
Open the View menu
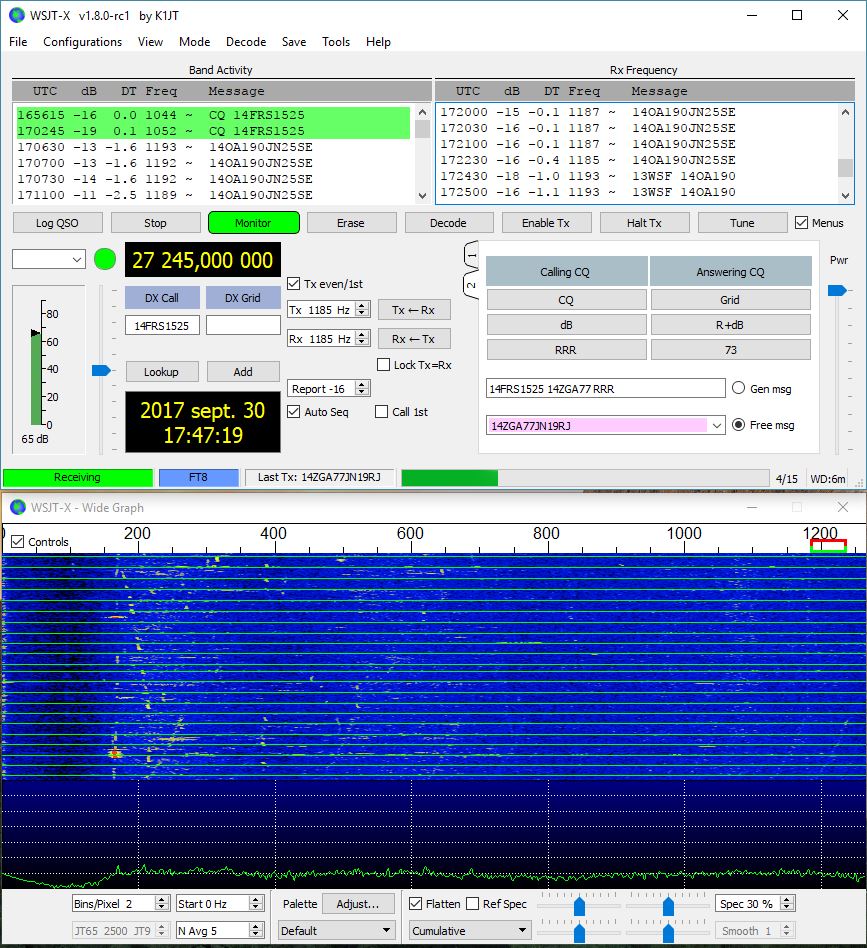pyautogui.click(x=150, y=42)
